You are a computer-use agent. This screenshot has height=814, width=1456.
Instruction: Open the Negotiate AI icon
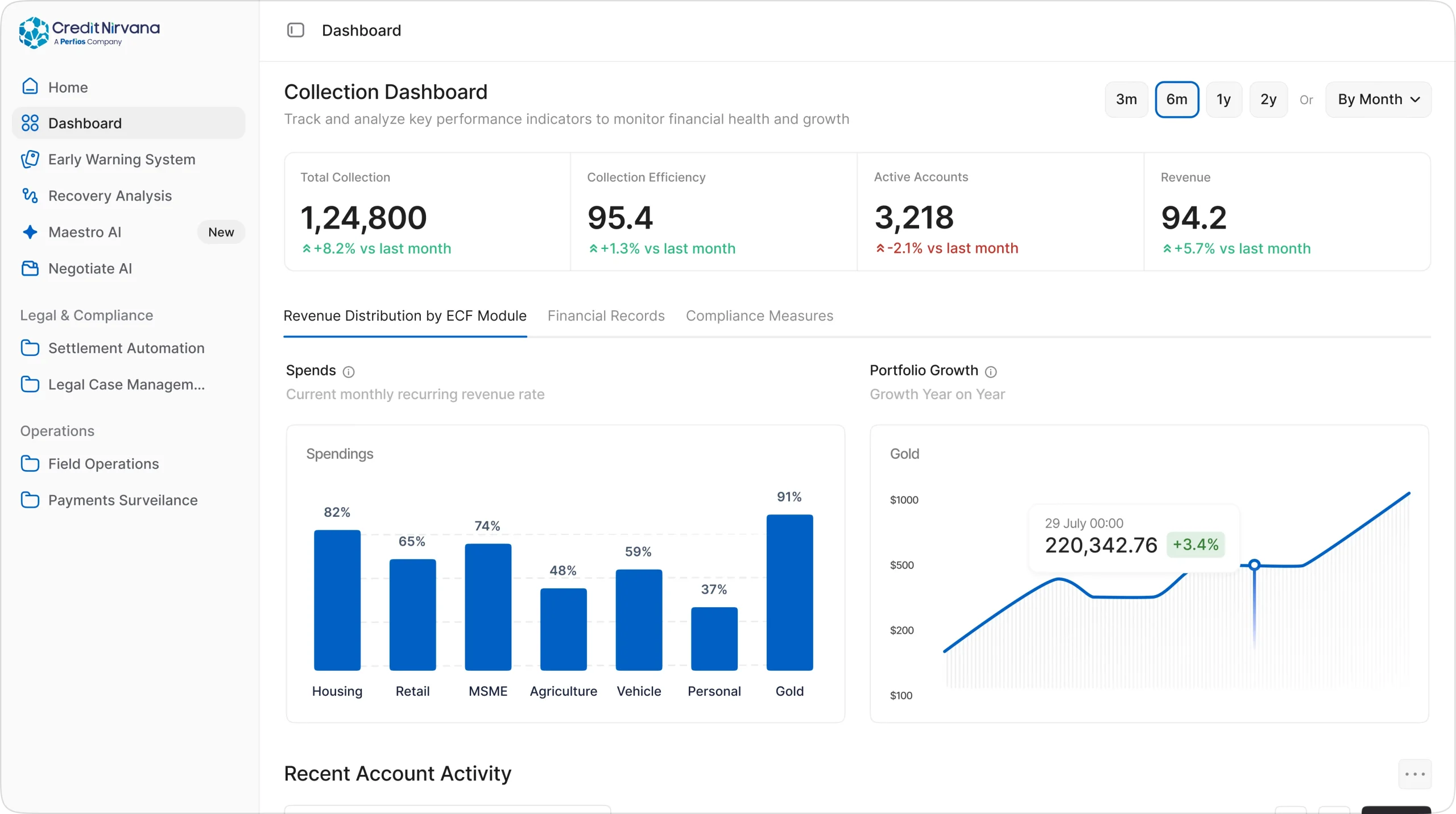(x=30, y=268)
